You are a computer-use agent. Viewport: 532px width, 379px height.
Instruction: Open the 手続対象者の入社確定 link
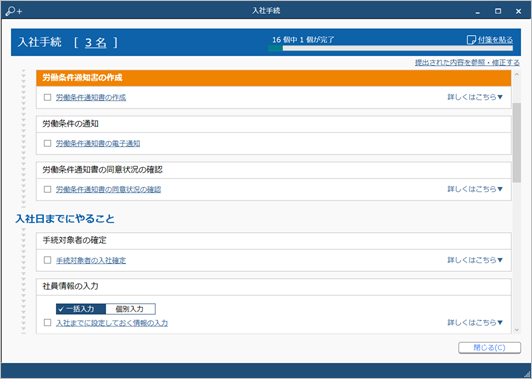[x=91, y=260]
